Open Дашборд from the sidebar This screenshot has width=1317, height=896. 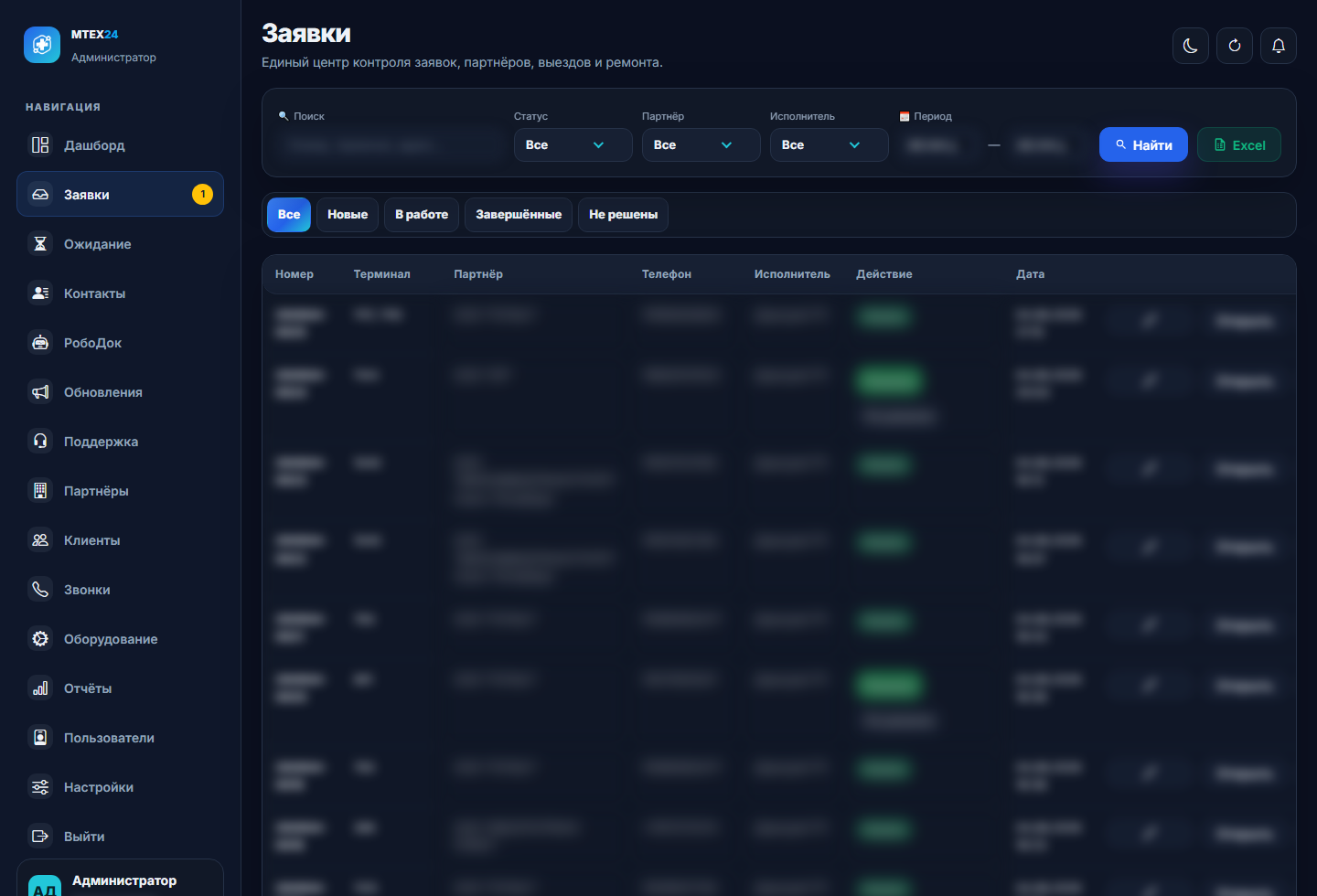[x=120, y=145]
